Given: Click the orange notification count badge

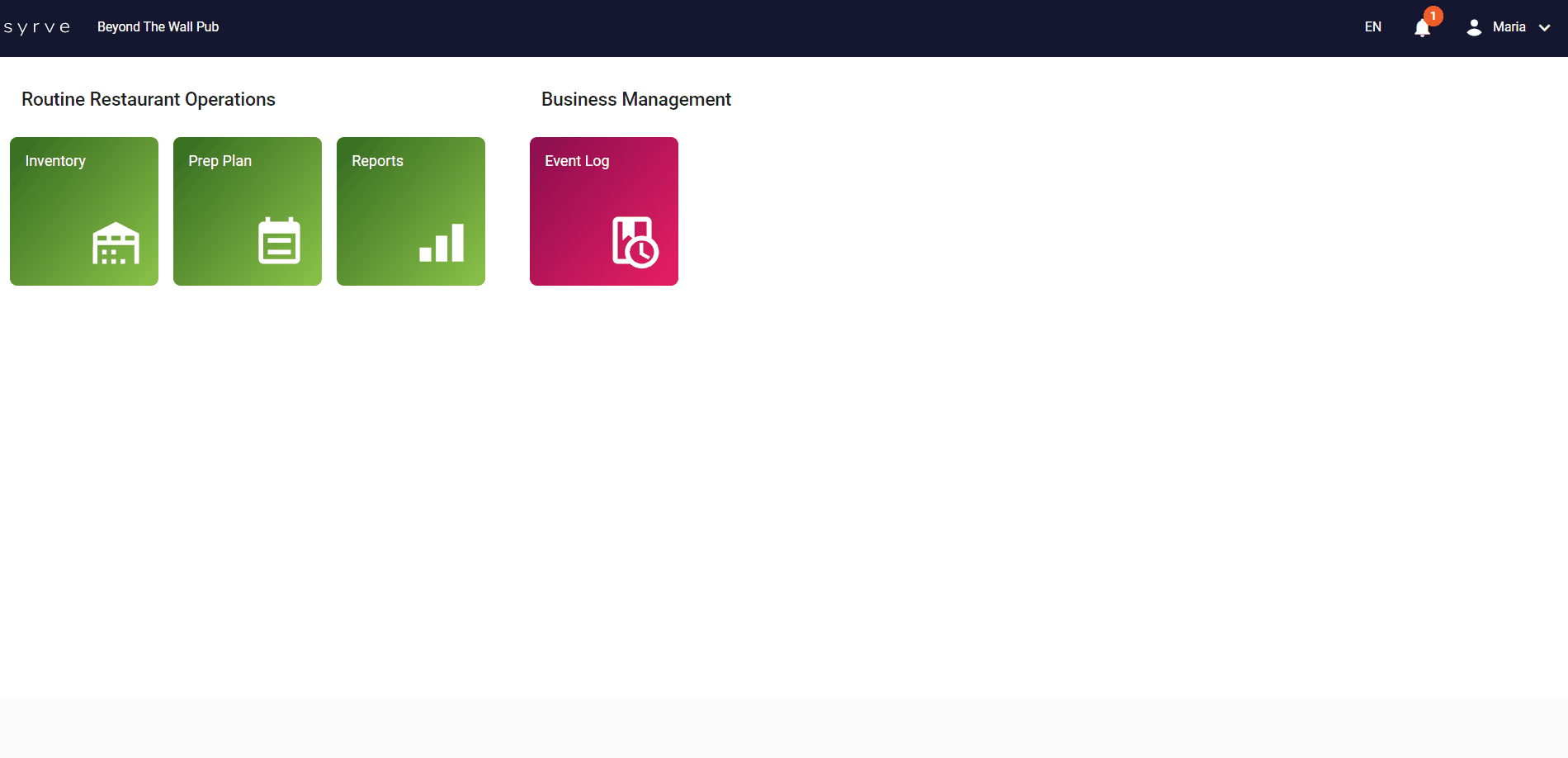Looking at the screenshot, I should pos(1433,16).
